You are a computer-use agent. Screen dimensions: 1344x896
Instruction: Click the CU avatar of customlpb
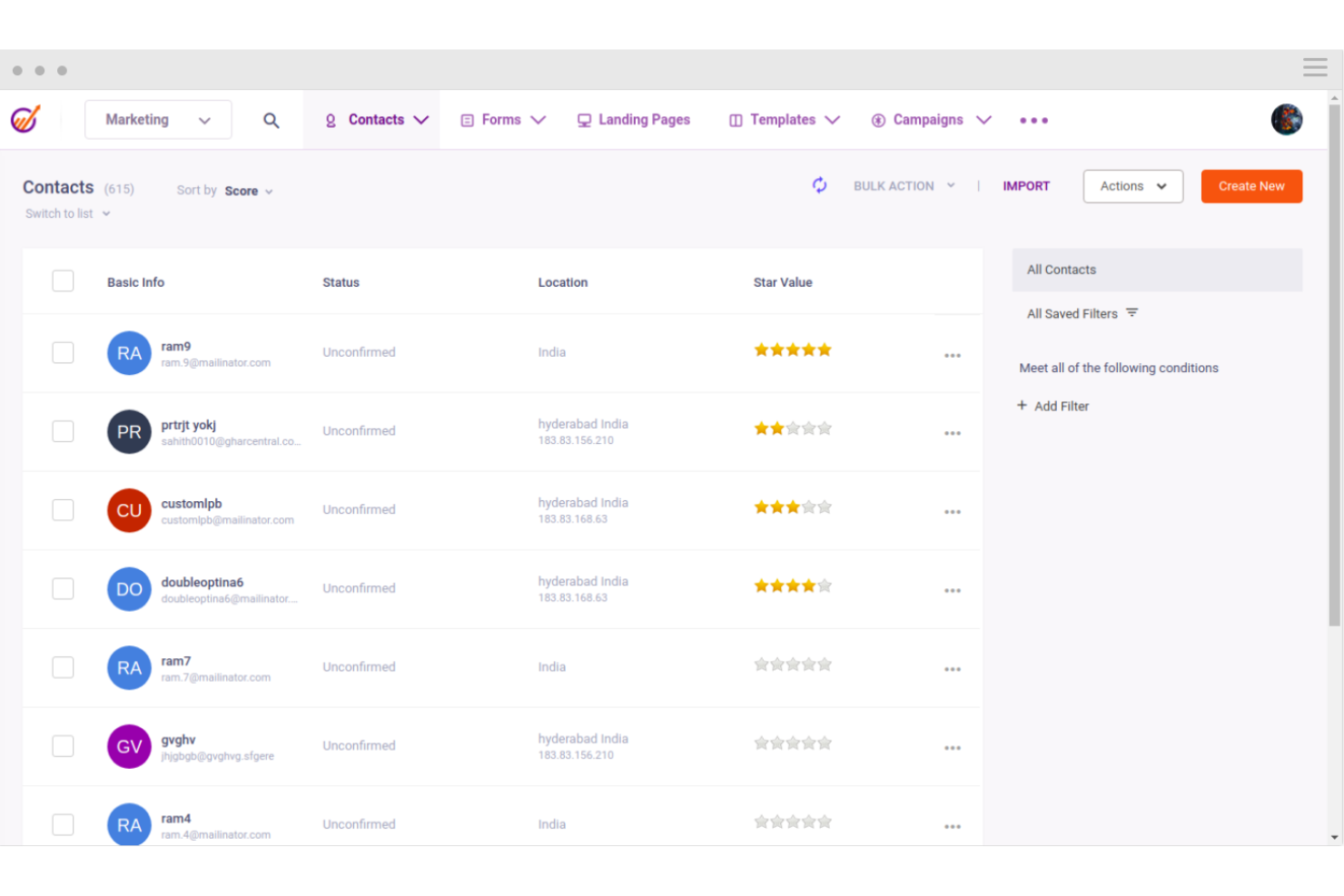[x=129, y=510]
